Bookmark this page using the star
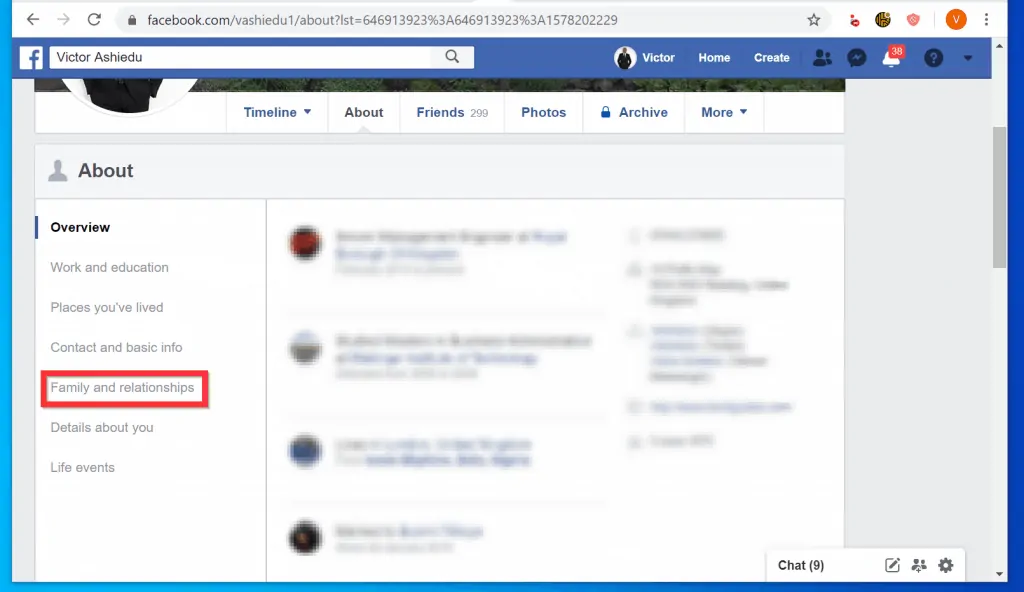 tap(814, 19)
